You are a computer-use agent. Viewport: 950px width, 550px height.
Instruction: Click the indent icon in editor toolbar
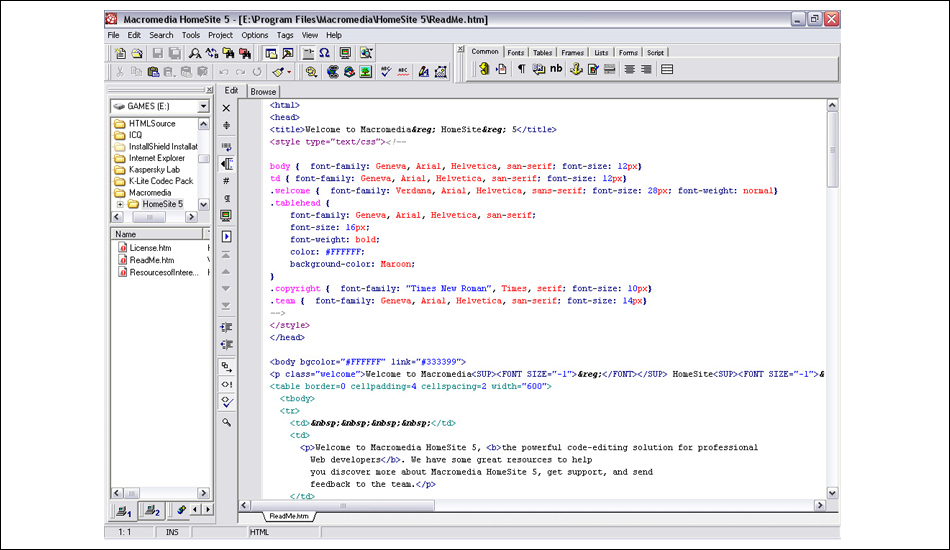pos(227,328)
